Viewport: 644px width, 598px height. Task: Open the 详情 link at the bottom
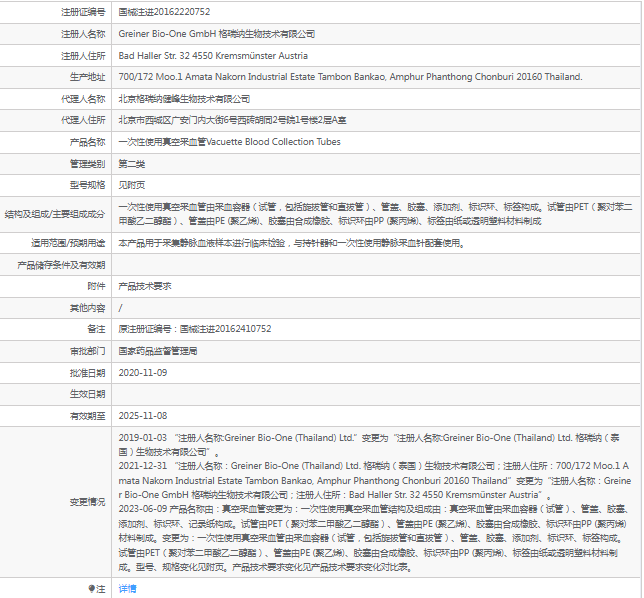(x=127, y=589)
